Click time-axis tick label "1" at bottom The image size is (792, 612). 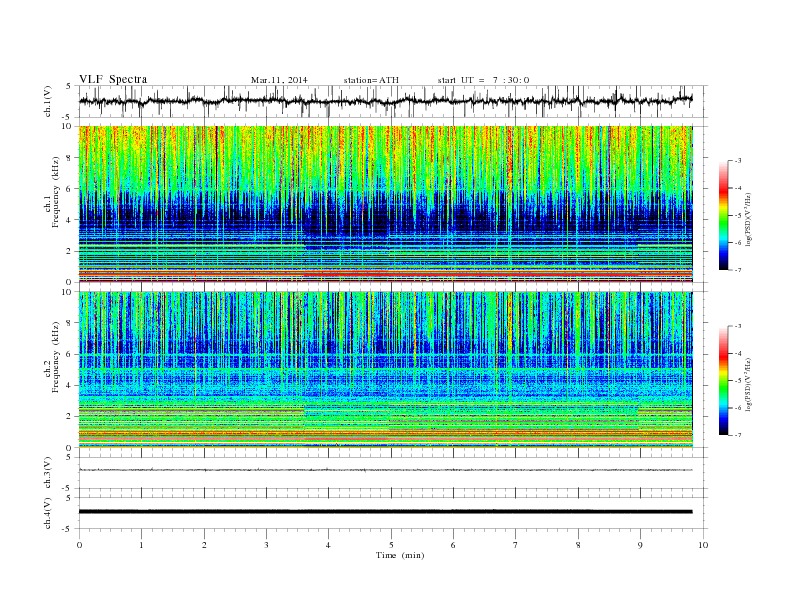tap(141, 545)
